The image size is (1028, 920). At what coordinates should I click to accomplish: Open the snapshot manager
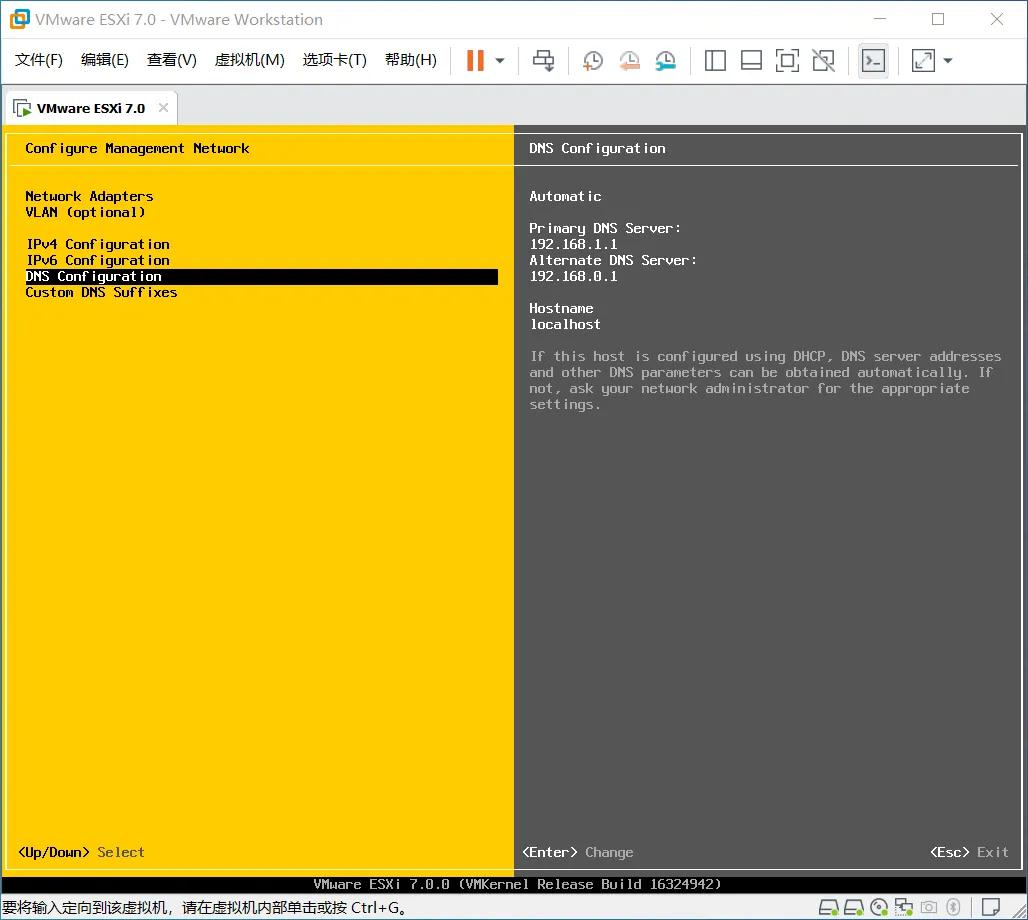coord(665,60)
